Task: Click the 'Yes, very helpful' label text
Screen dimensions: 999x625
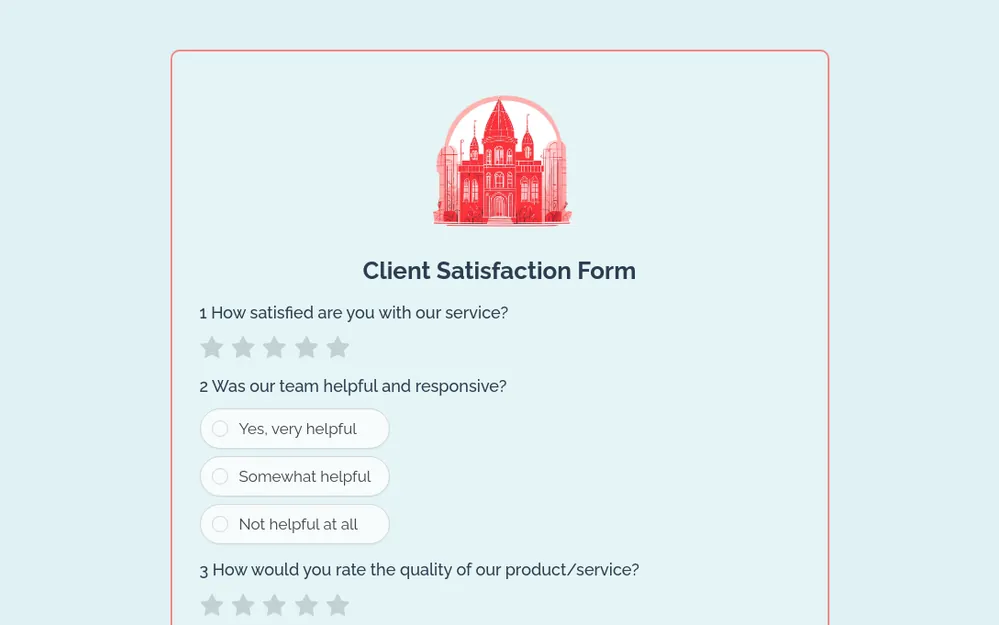Action: tap(297, 429)
